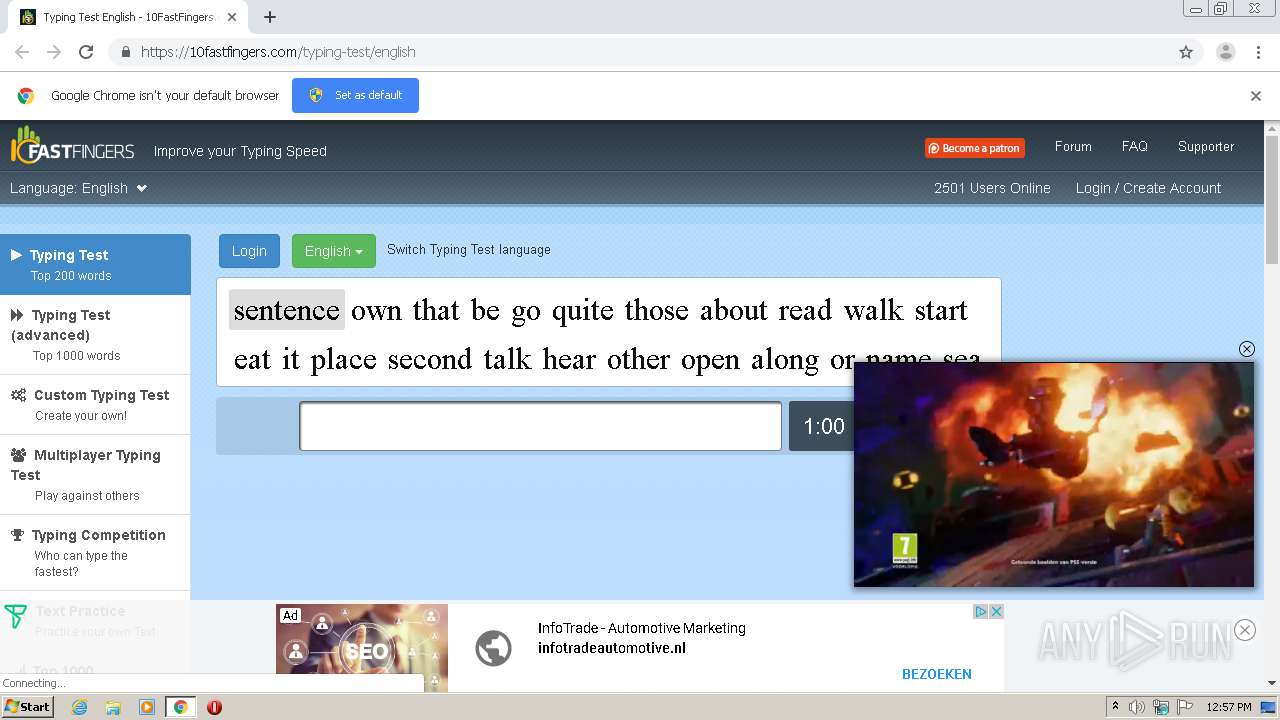Open a new browser tab
The height and width of the screenshot is (720, 1280).
[270, 17]
